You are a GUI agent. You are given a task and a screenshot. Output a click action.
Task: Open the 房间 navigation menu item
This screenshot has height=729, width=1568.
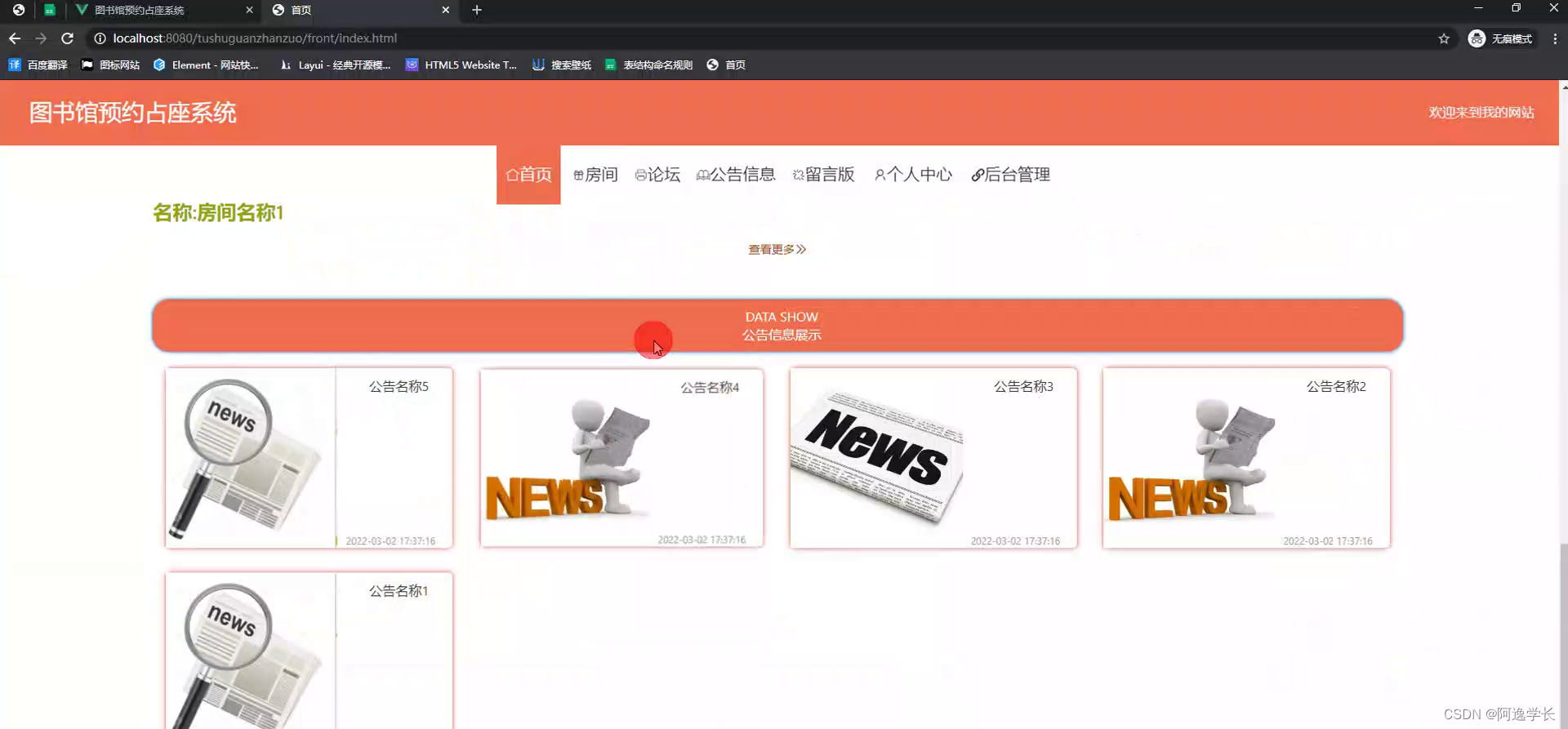pyautogui.click(x=595, y=175)
